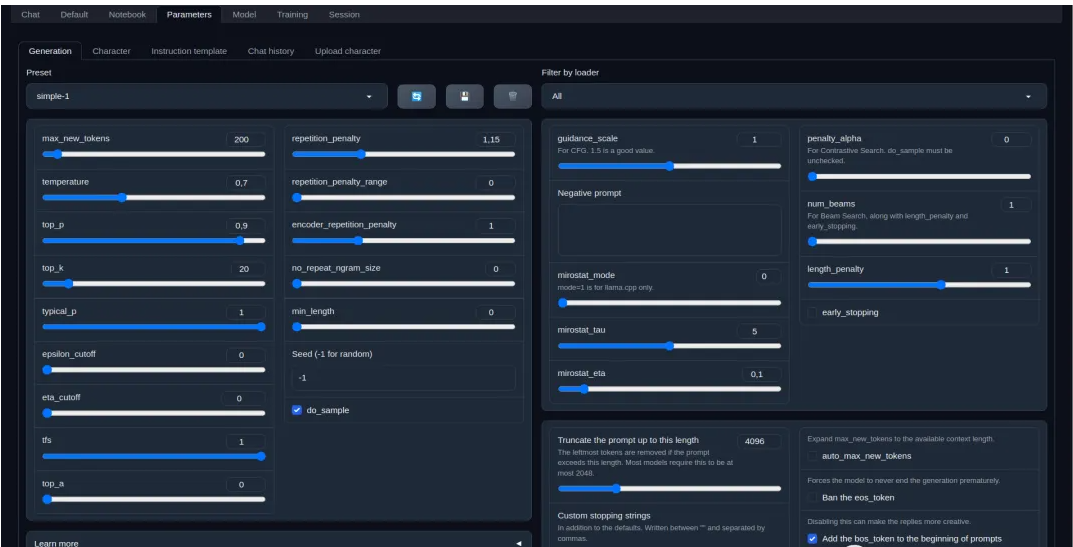The width and height of the screenshot is (1073, 547).
Task: Click the Negative prompt text area
Action: [669, 230]
